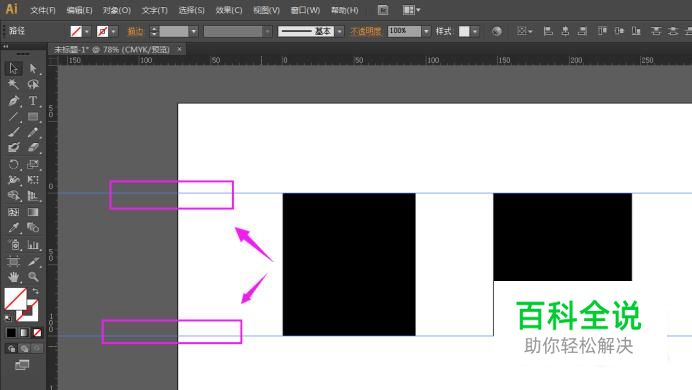Screen dimensions: 692x390
Task: Reset to default fill and stroke
Action: [8, 317]
